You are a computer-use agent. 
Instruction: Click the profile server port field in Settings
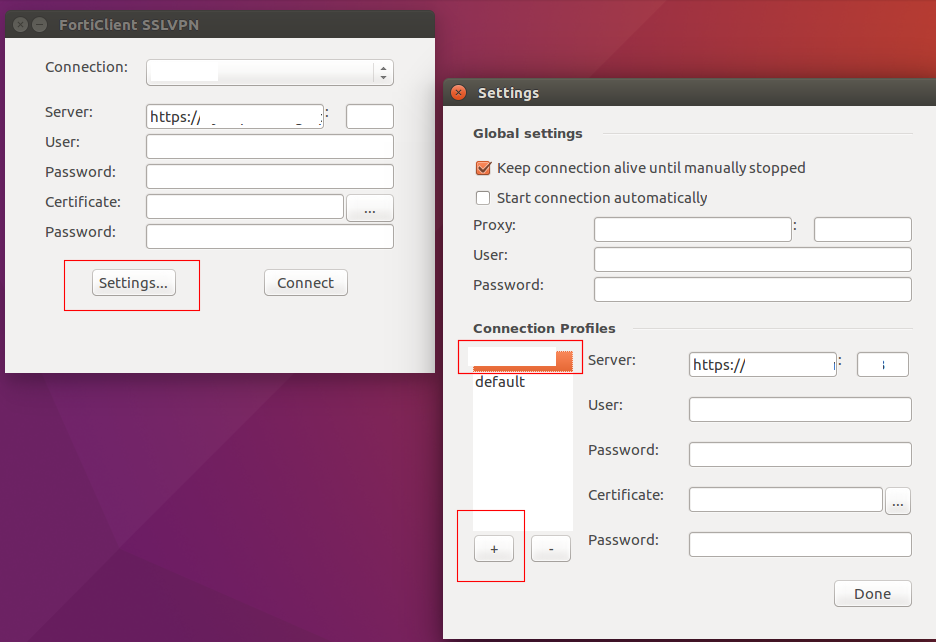pyautogui.click(x=883, y=364)
